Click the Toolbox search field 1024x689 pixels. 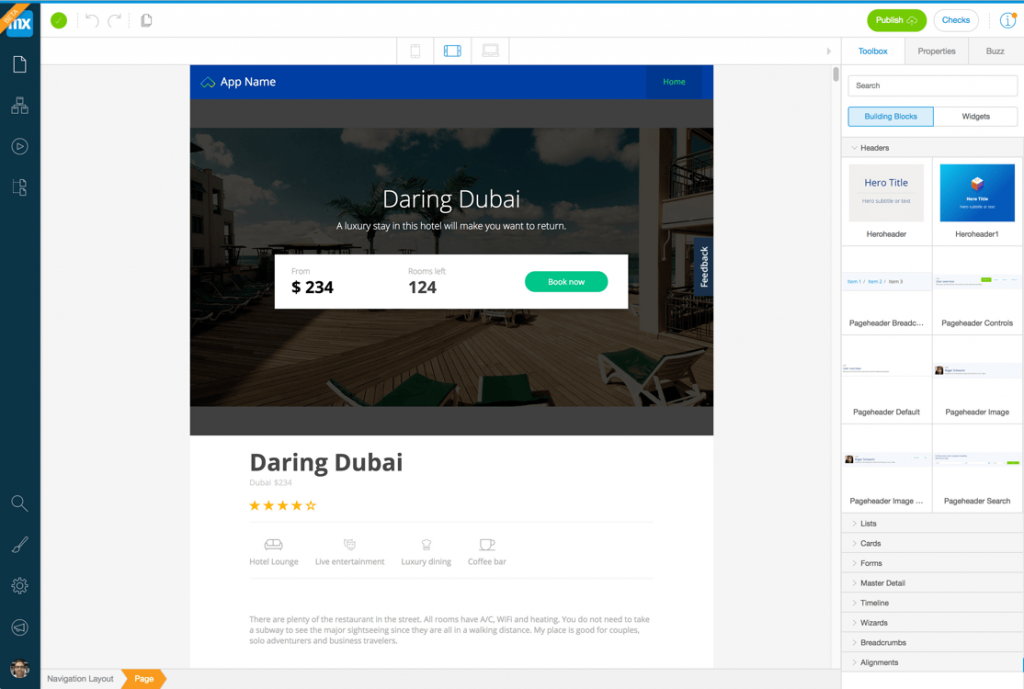[932, 86]
